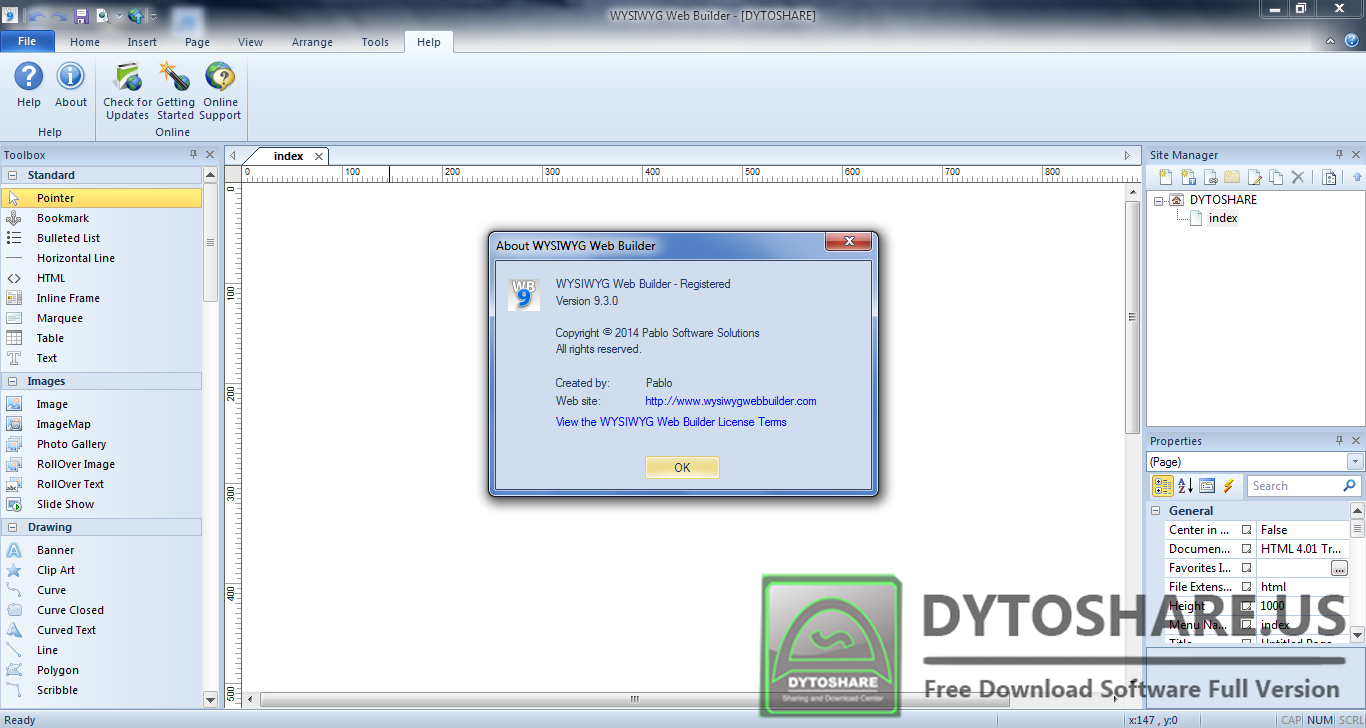Select the index document tab
Viewport: 1366px width, 728px height.
coord(288,156)
